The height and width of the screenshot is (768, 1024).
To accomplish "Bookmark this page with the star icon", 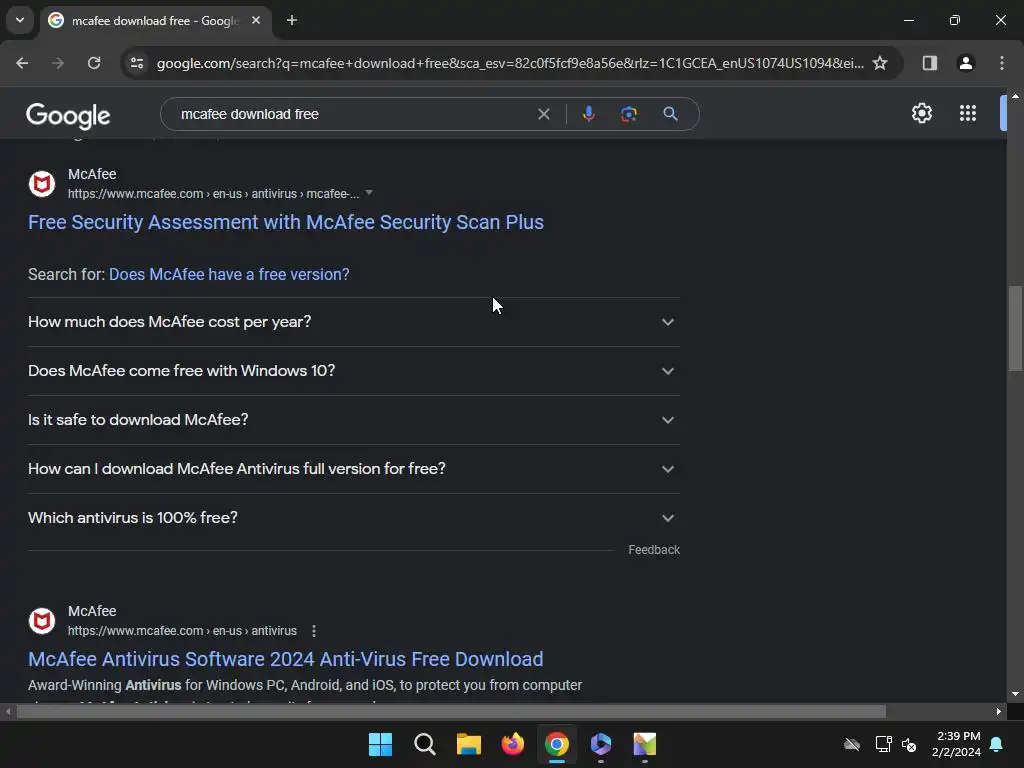I will 880,63.
